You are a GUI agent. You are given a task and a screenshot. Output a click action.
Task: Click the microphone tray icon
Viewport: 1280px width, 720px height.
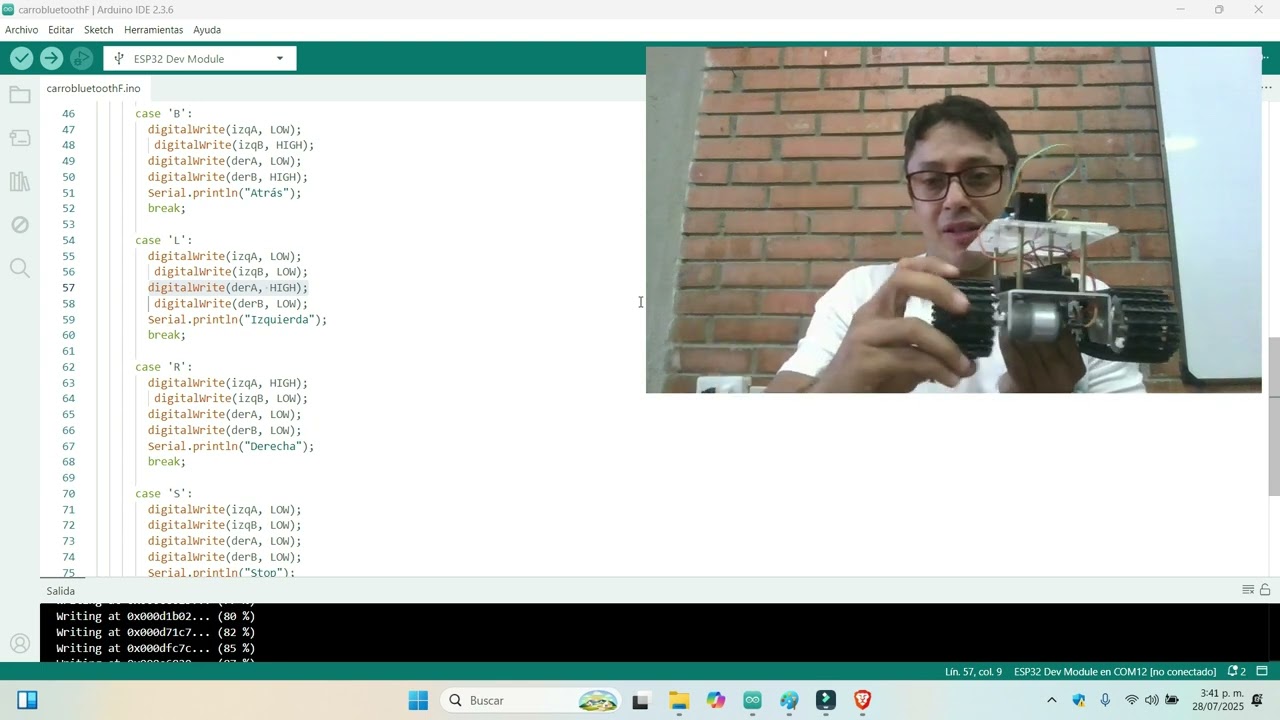(x=1105, y=700)
